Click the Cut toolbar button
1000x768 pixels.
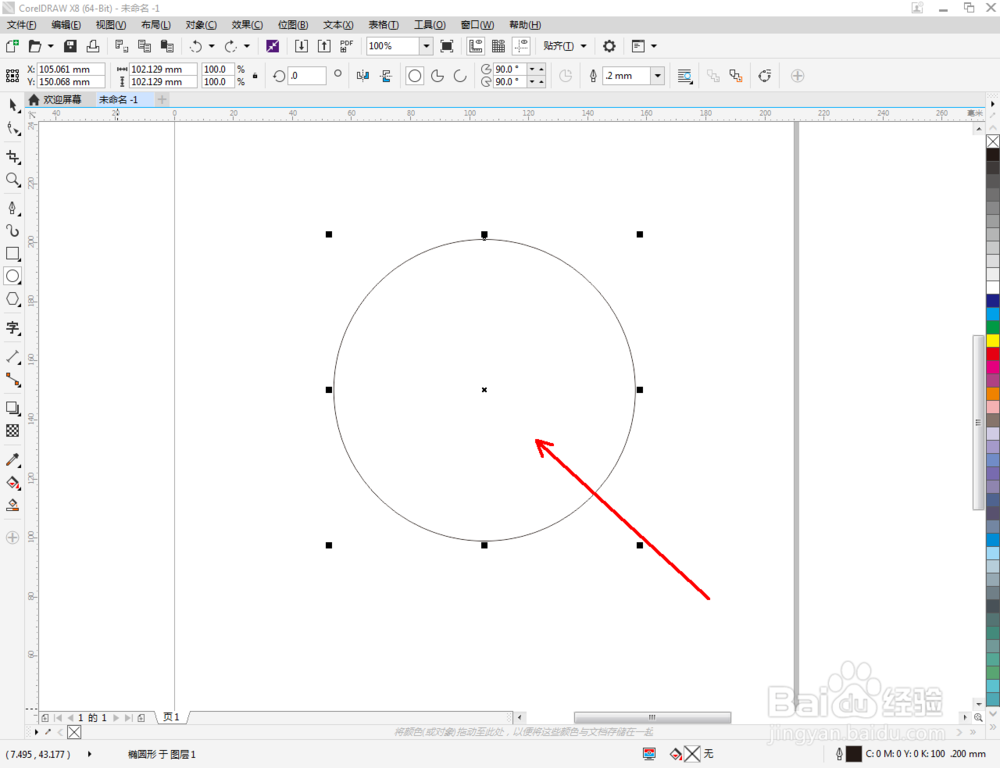click(x=121, y=46)
